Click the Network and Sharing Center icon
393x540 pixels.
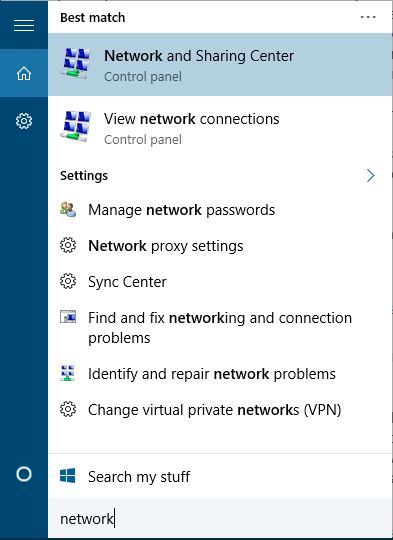(76, 64)
